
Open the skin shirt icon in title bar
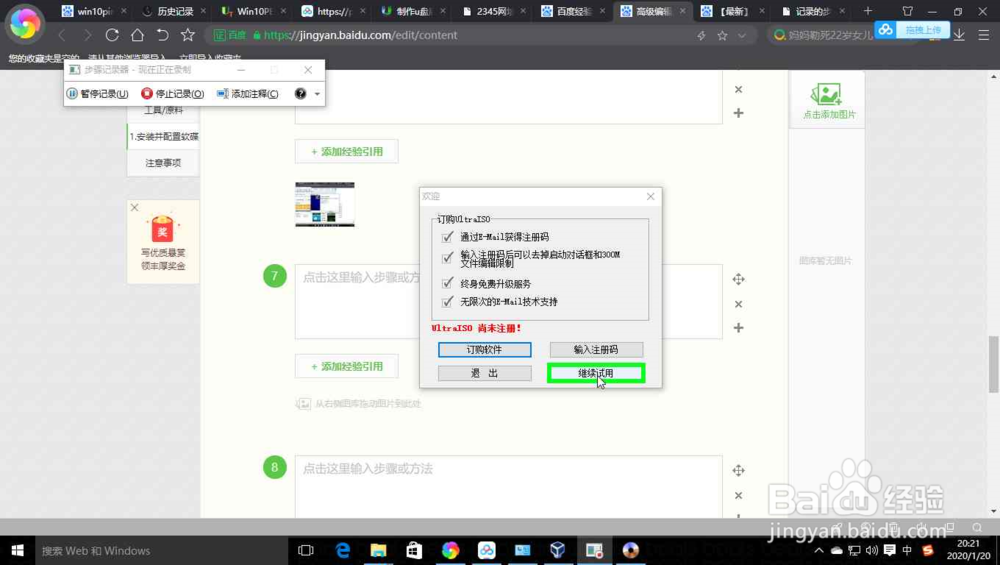click(x=908, y=11)
